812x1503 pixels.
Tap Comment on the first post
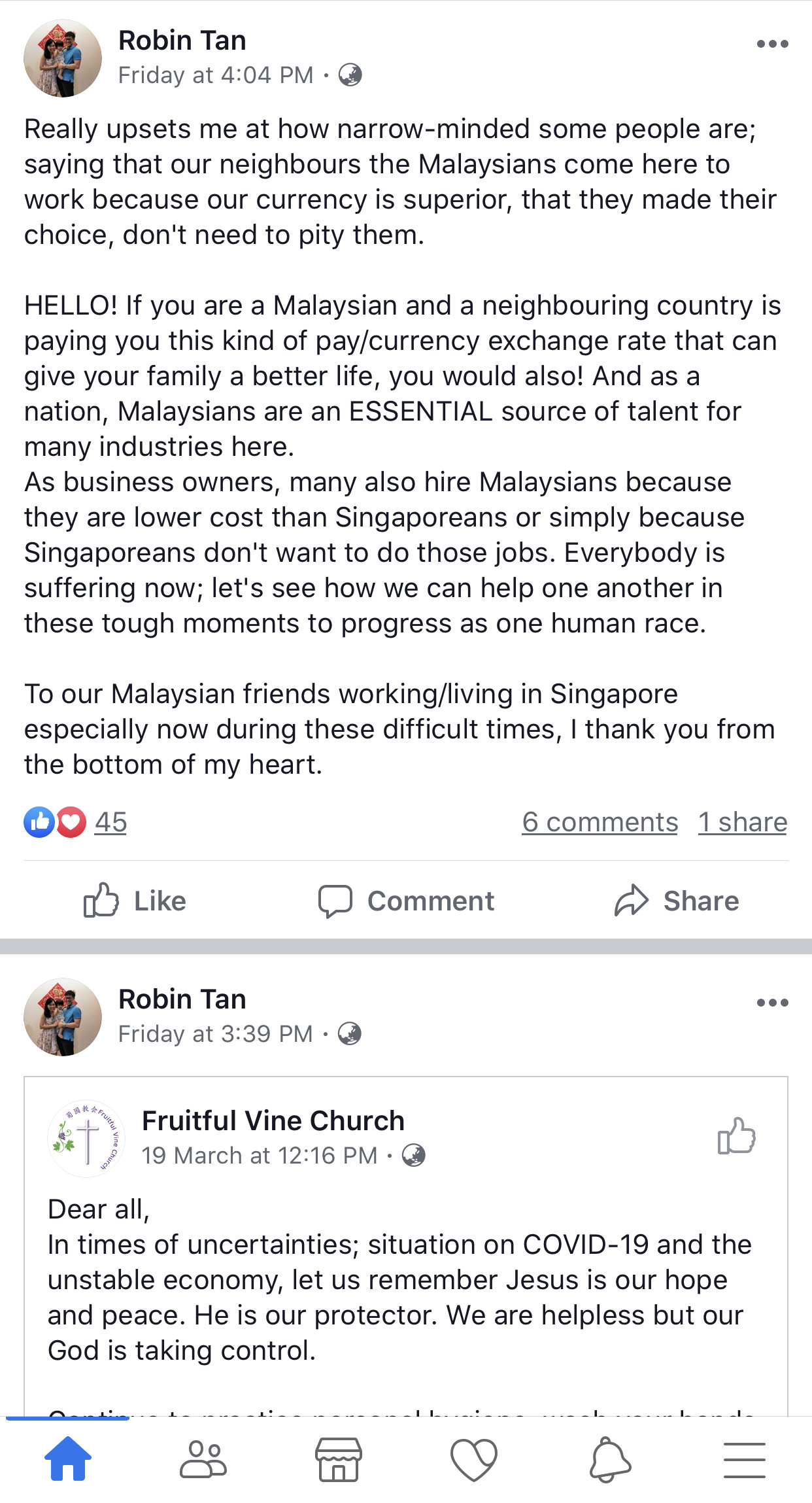click(406, 901)
